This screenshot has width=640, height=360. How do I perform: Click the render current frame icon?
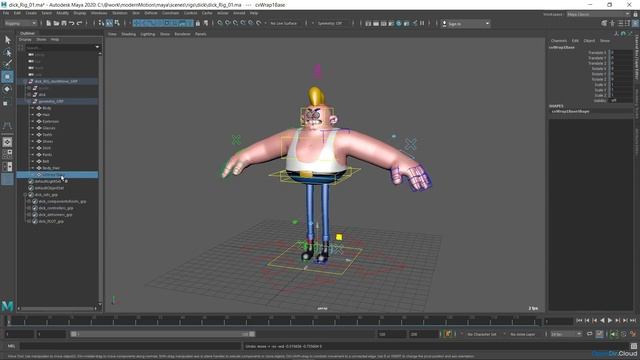pos(376,24)
